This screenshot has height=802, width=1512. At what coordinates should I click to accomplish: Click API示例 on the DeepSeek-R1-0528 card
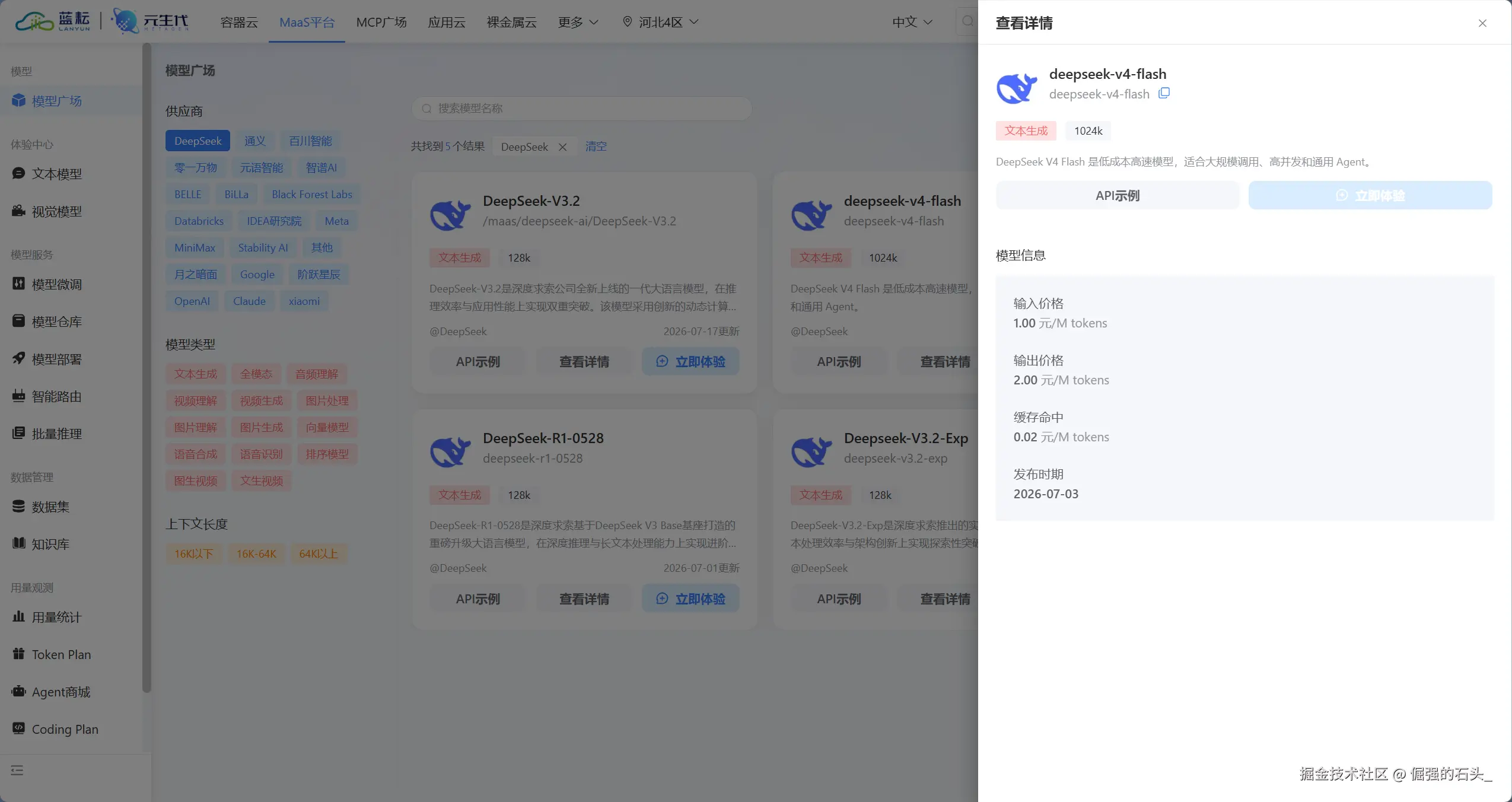tap(478, 599)
